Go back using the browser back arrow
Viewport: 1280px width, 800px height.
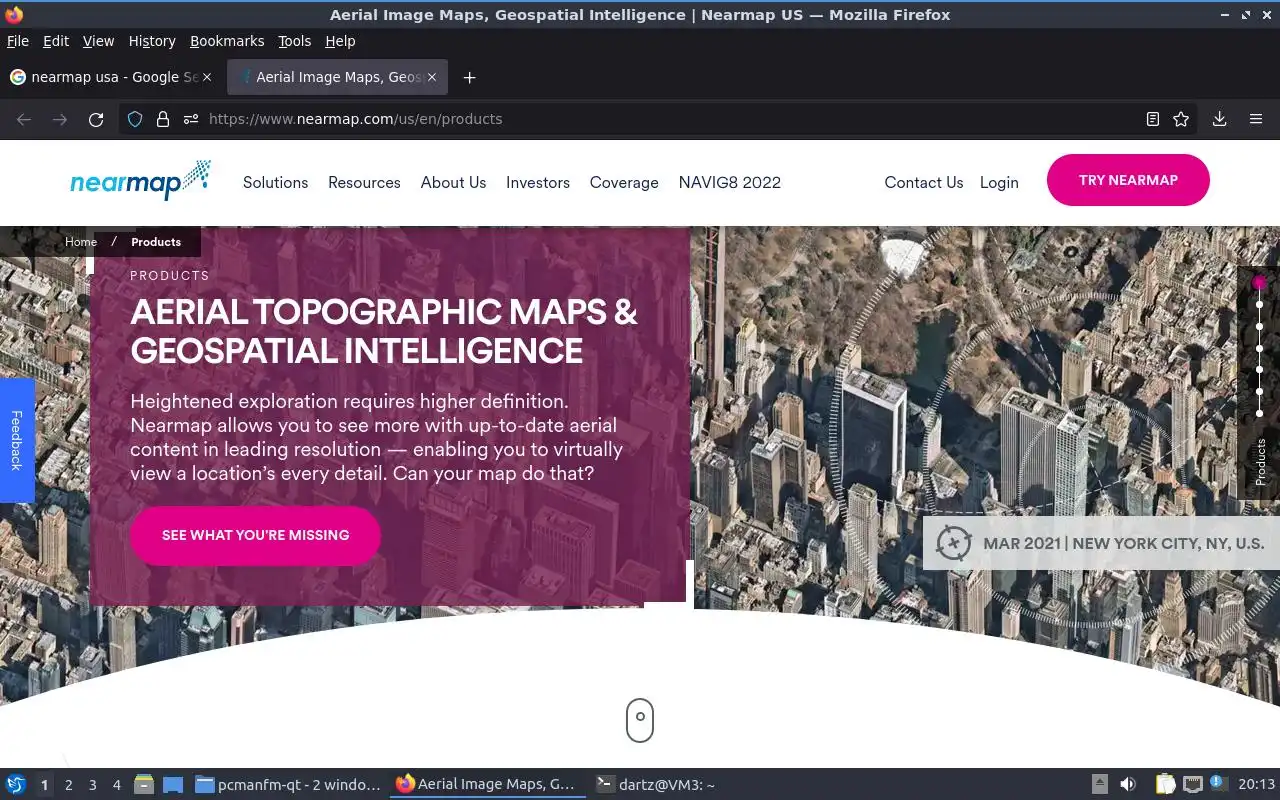tap(24, 119)
